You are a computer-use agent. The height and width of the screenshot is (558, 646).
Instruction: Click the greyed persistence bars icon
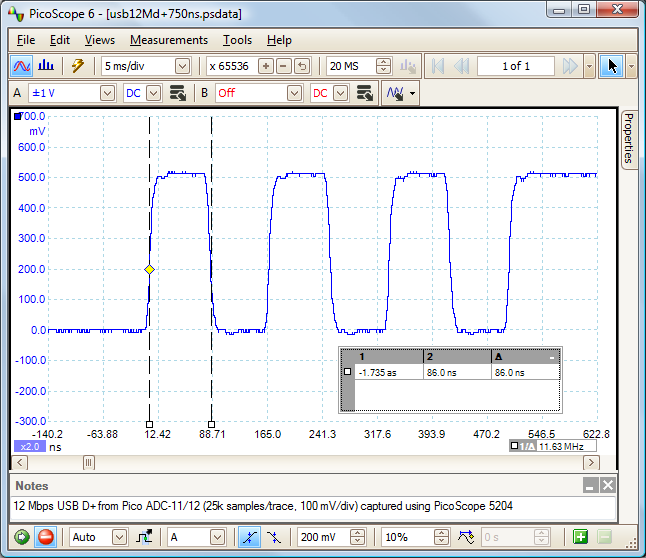[408, 66]
